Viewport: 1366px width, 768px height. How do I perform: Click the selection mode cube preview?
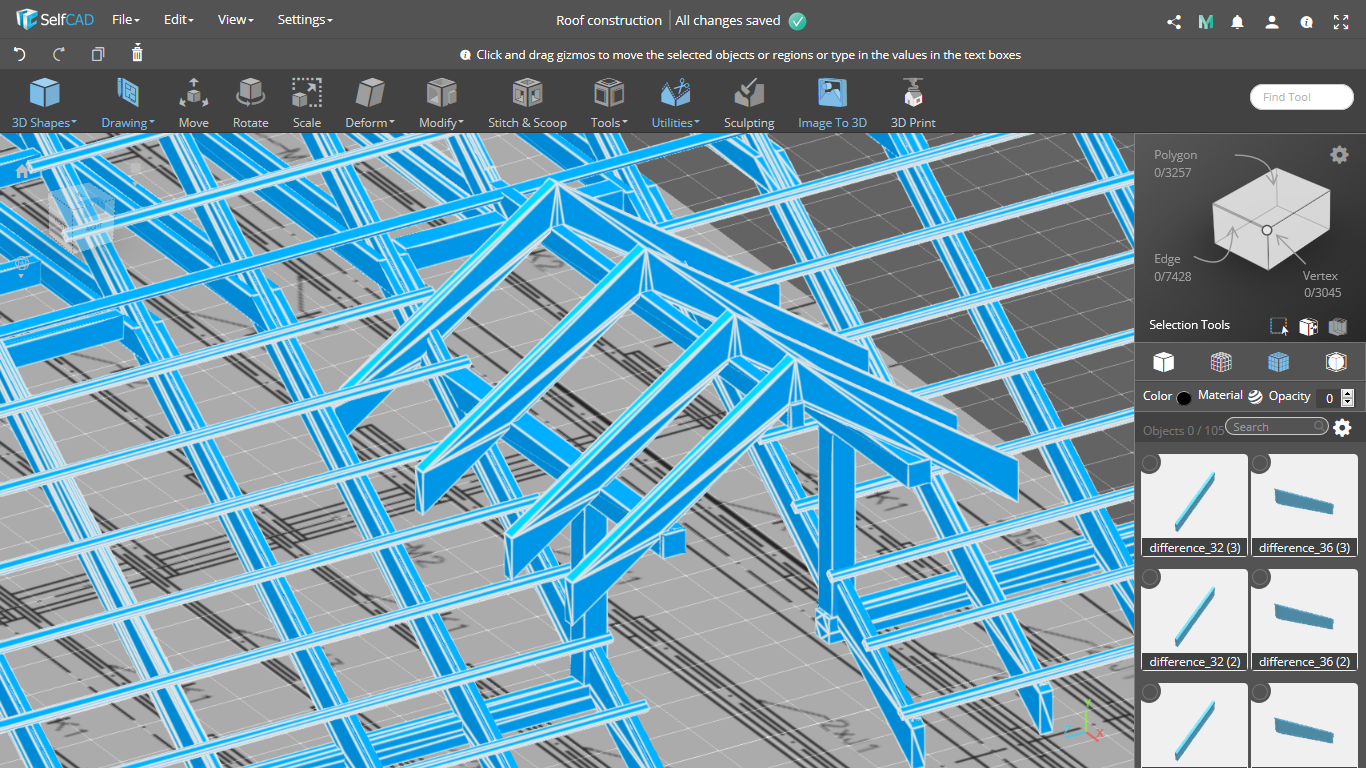click(1270, 218)
